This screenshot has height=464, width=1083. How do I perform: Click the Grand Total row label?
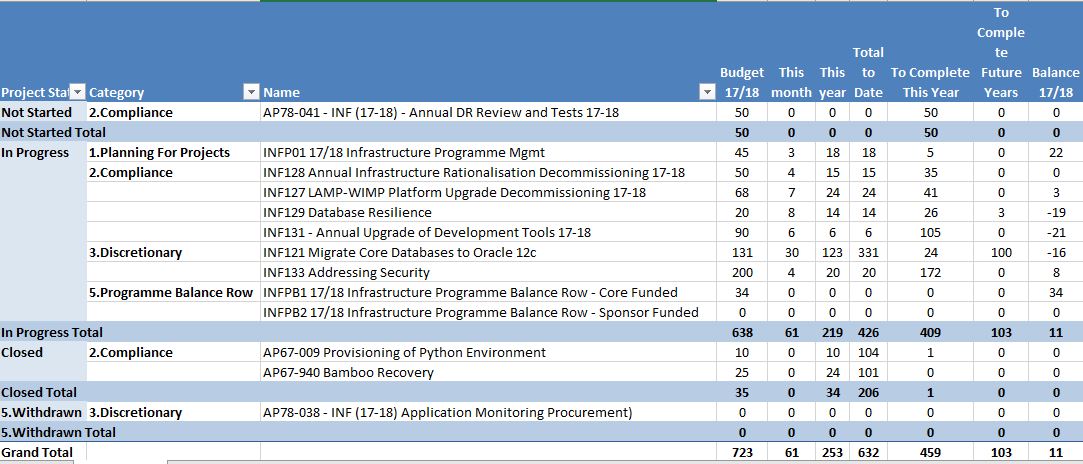[37, 453]
